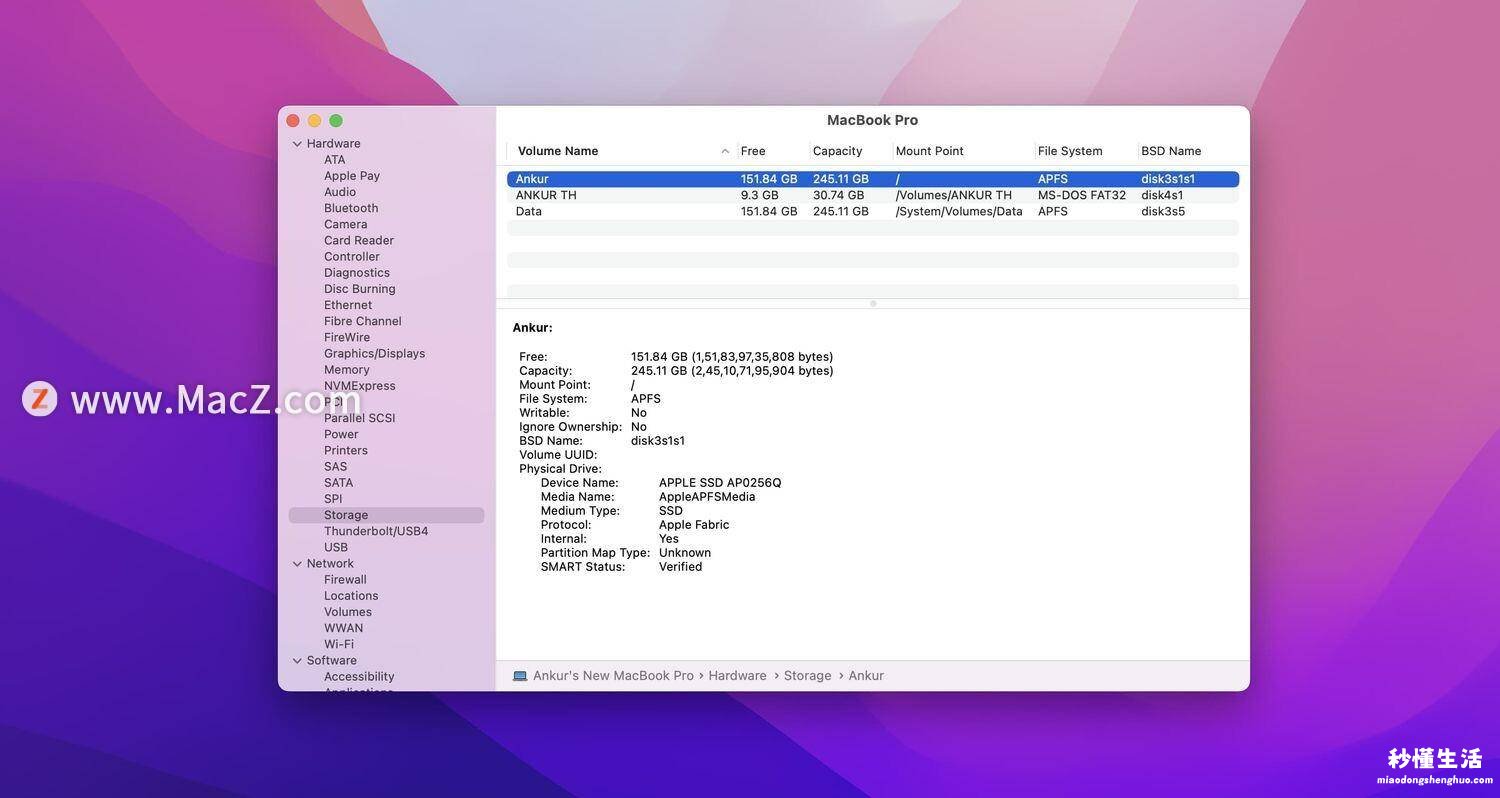
Task: Open Fibre Channel in the sidebar
Action: coord(362,321)
